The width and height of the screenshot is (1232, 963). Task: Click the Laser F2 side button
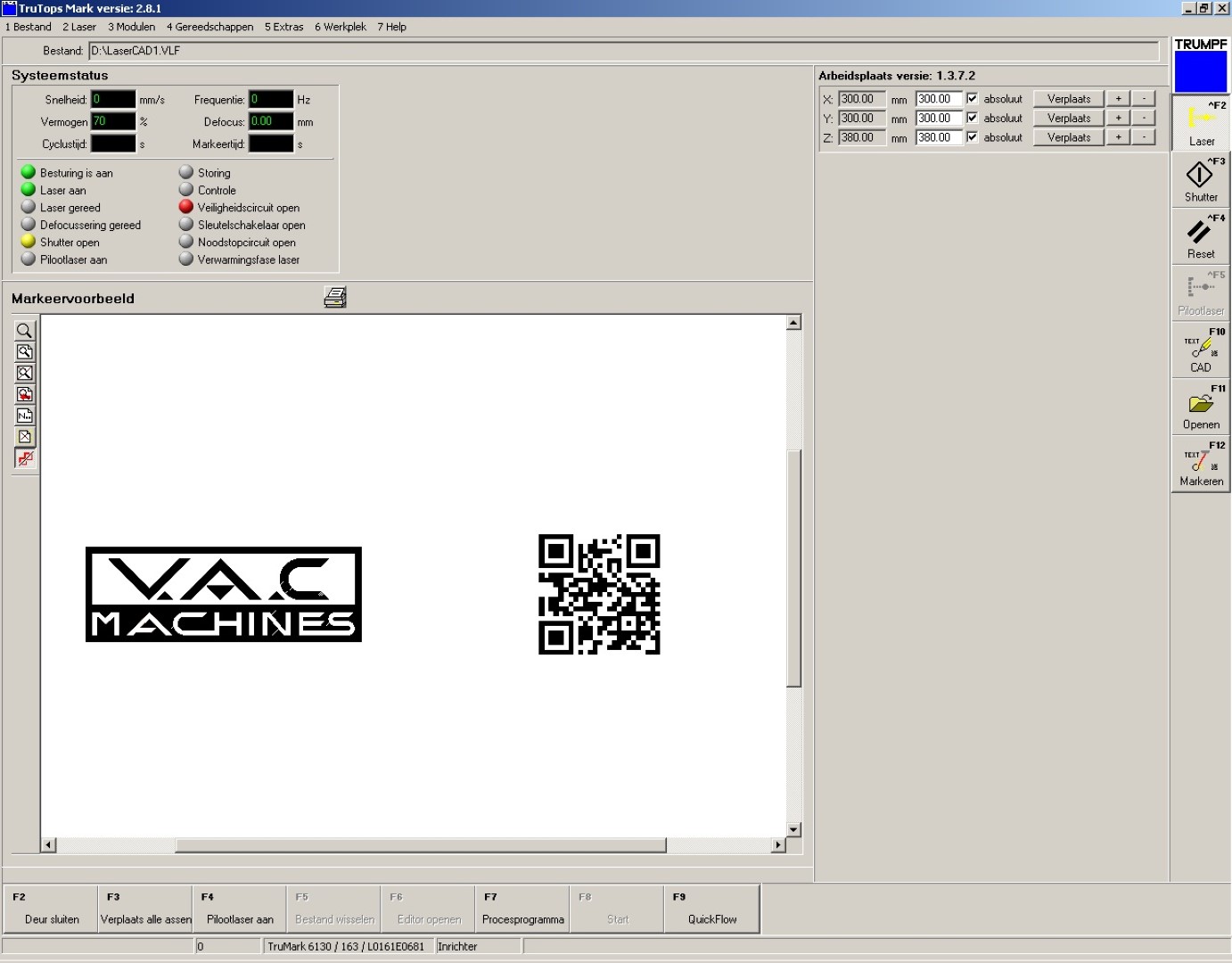[1201, 123]
